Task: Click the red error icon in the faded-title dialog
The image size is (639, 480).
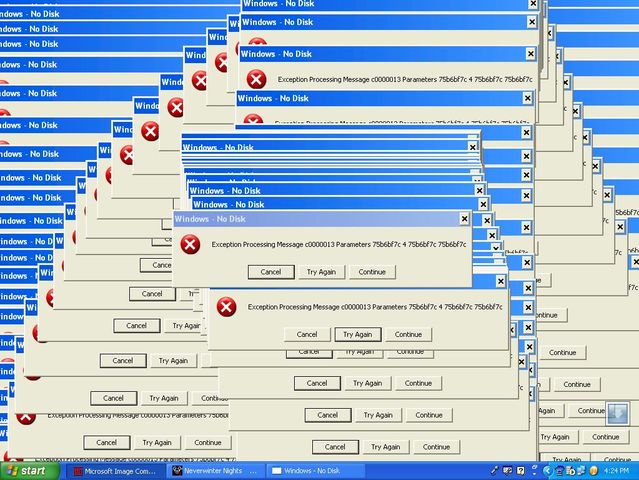Action: [x=190, y=244]
